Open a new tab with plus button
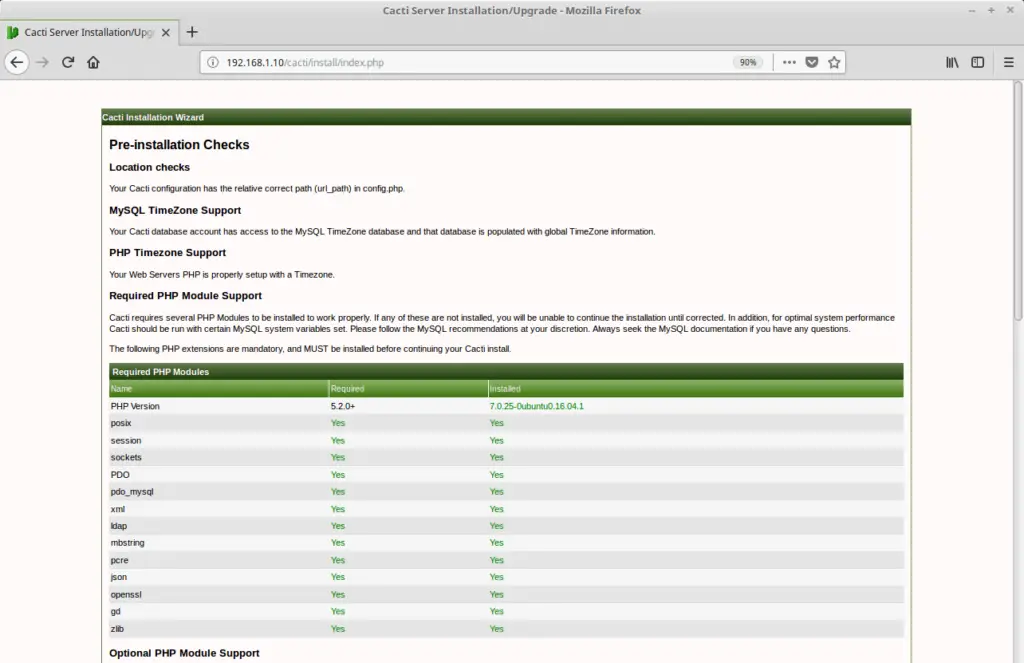The image size is (1024, 663). (192, 32)
